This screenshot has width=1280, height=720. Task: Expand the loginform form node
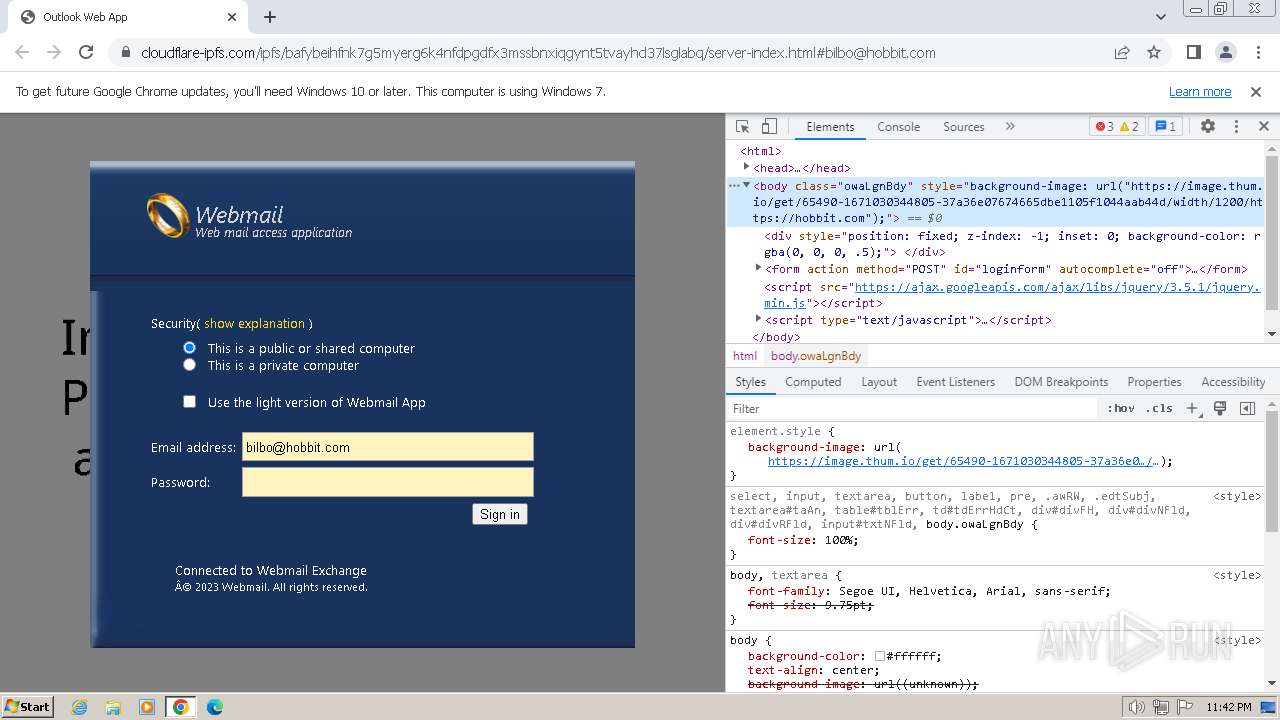tap(758, 268)
